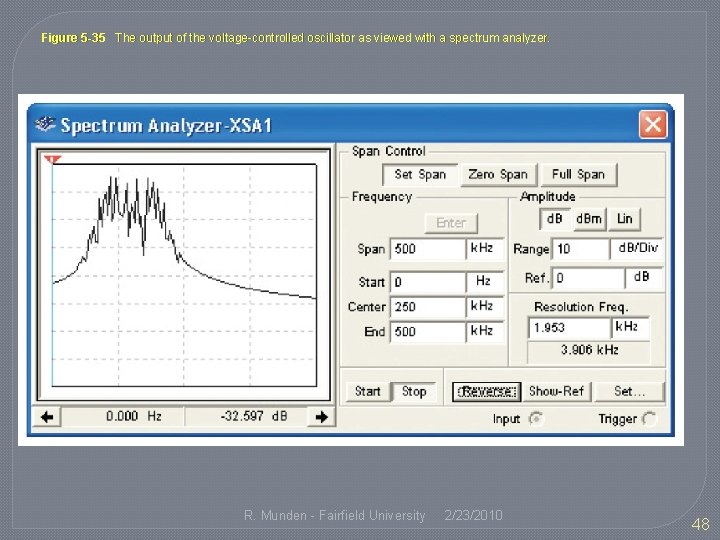
Task: Switch amplitude to dB mode
Action: coord(554,219)
